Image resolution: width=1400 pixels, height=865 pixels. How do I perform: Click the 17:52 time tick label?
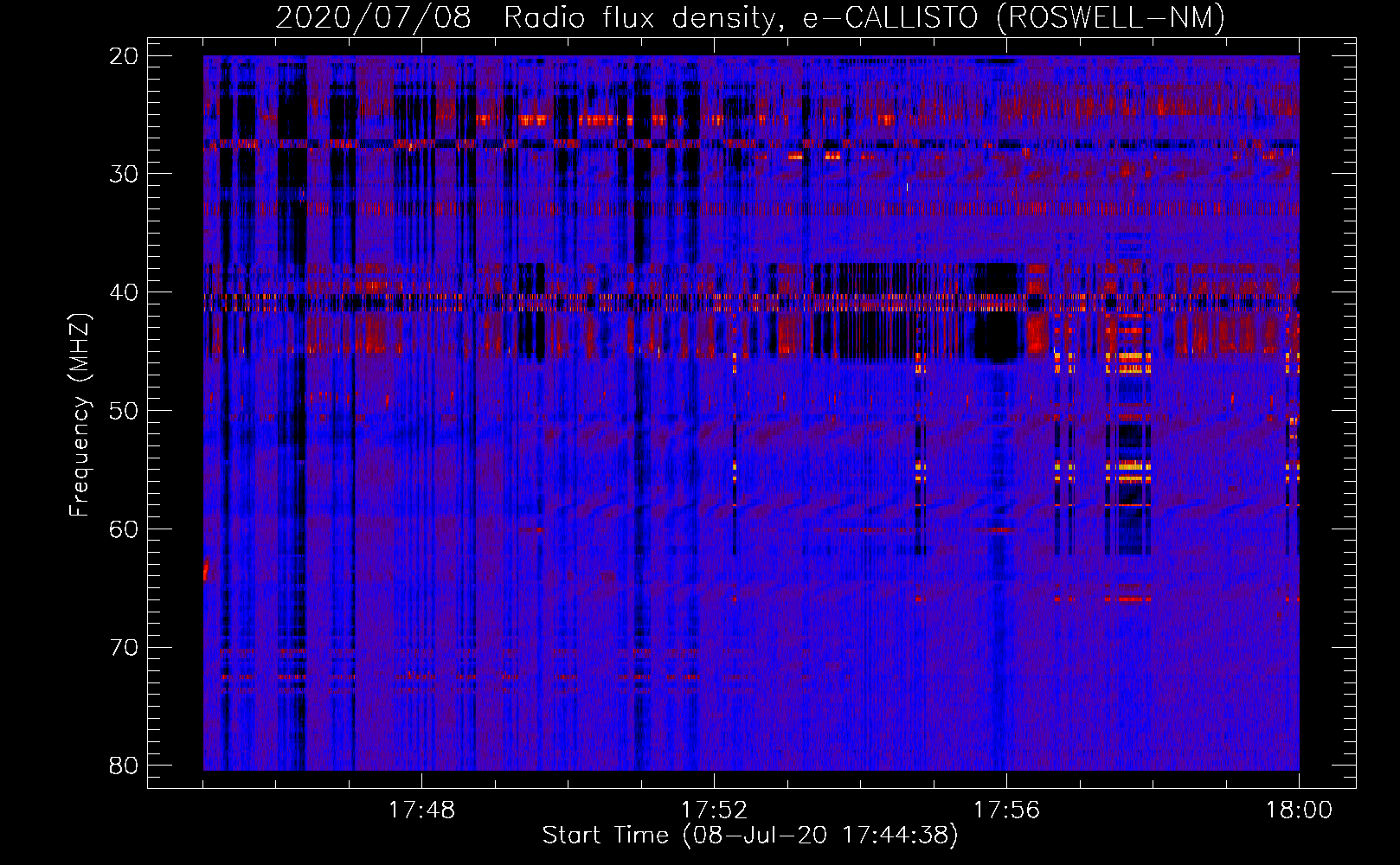[x=714, y=811]
